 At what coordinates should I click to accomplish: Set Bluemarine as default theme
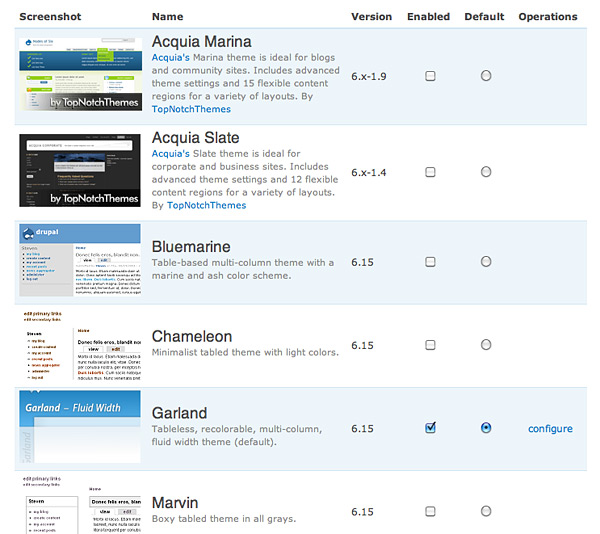[x=486, y=262]
